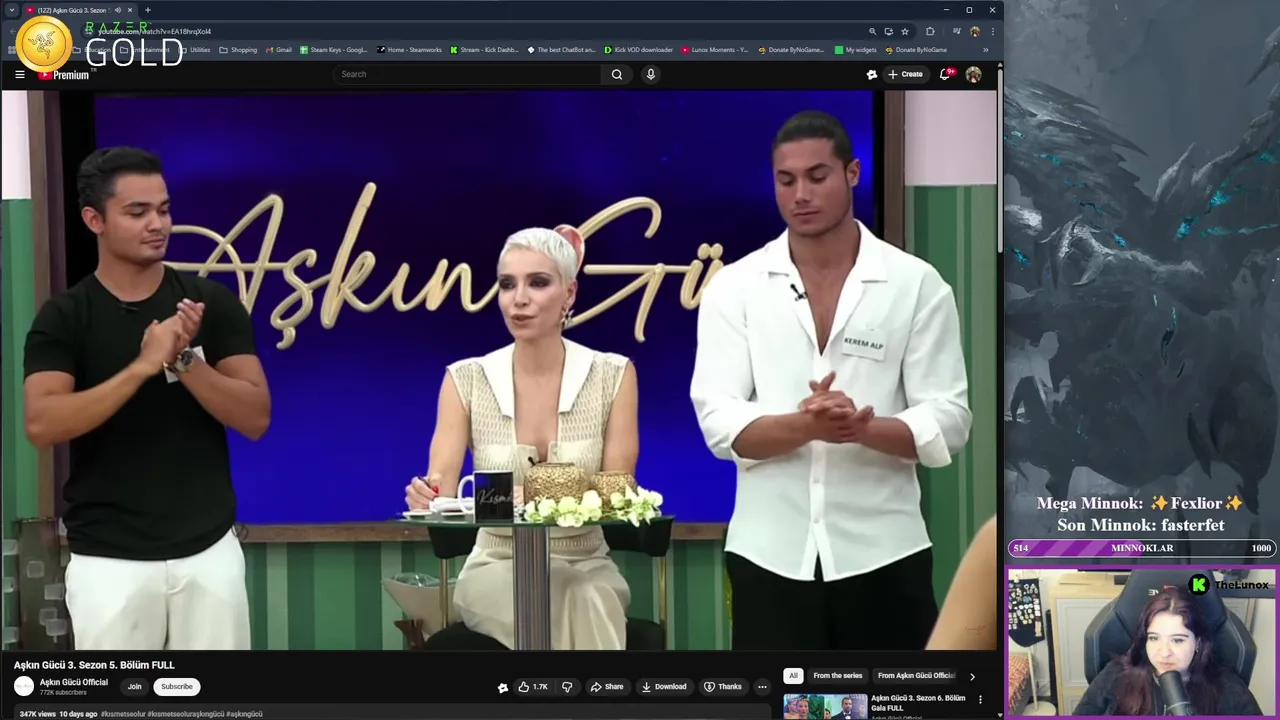Open Lunox Moments bookmark
Image resolution: width=1280 pixels, height=720 pixels.
click(x=714, y=50)
